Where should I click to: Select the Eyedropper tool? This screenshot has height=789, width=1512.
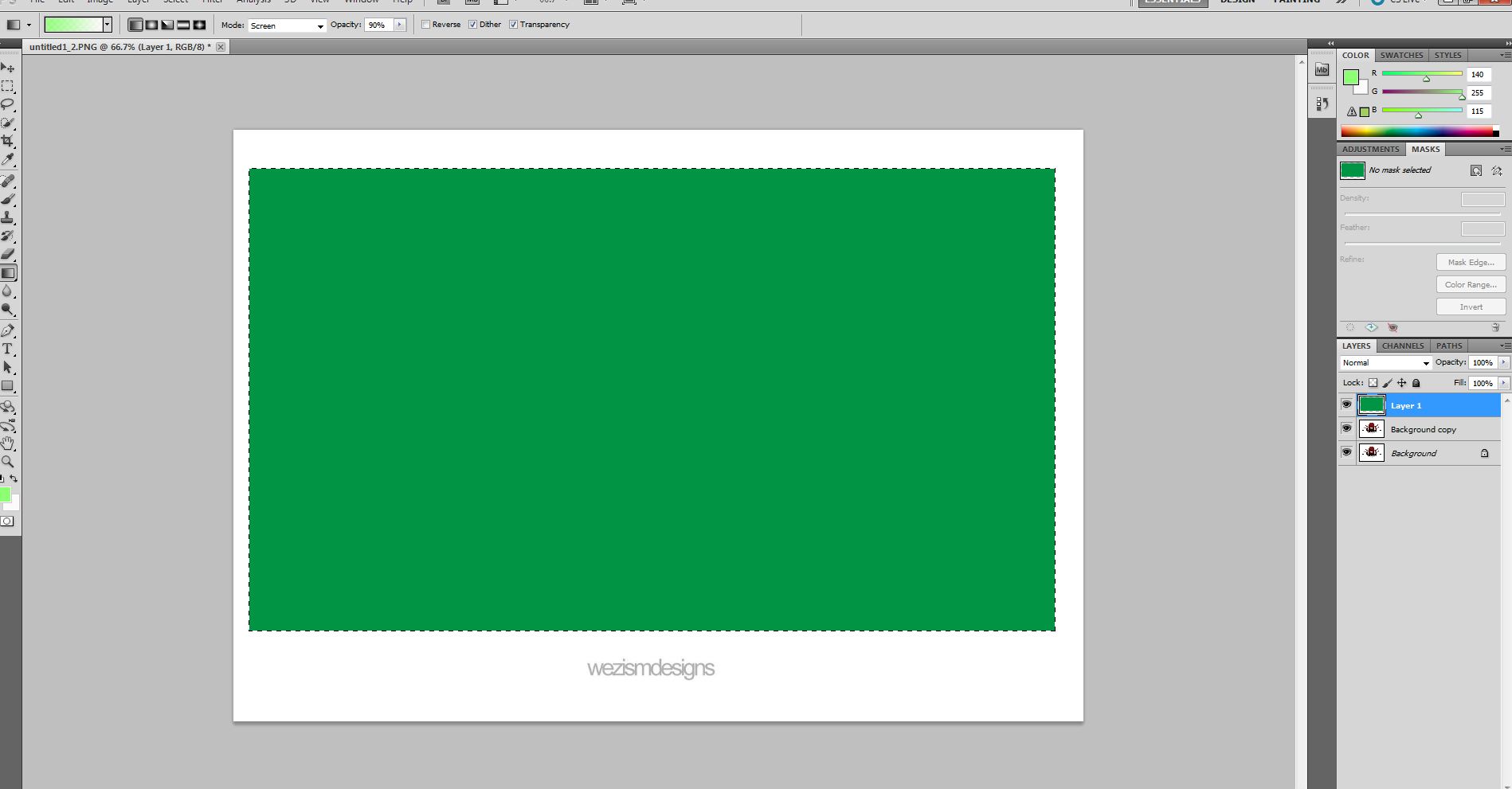click(8, 159)
